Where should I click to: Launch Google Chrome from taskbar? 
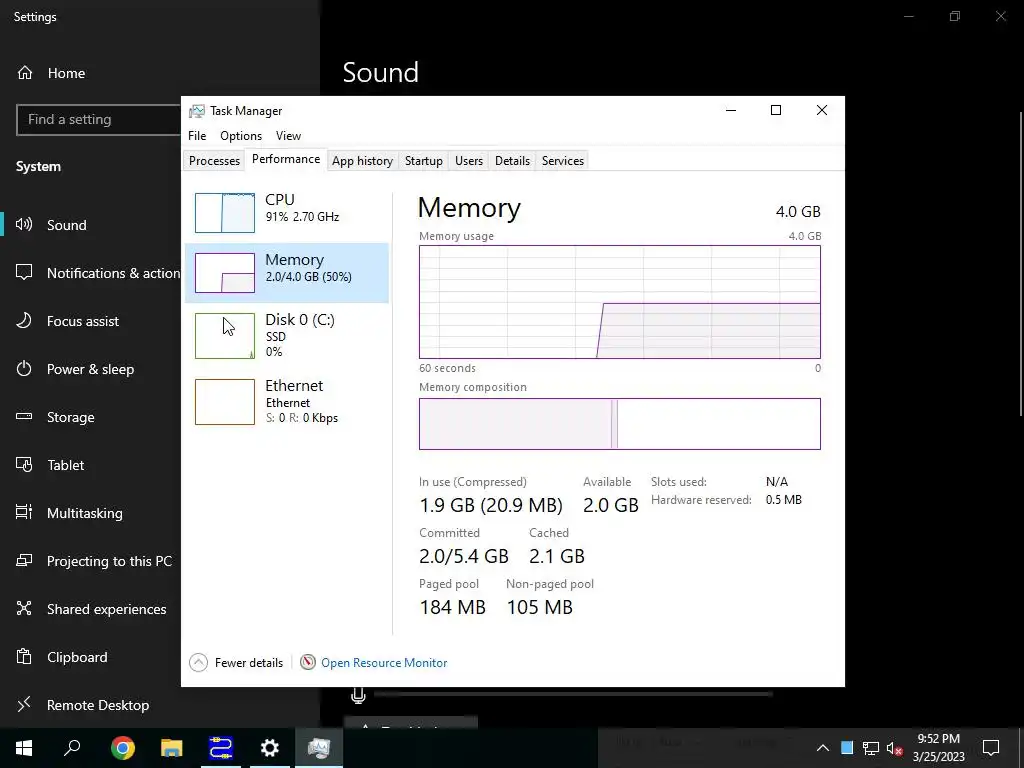(x=123, y=748)
